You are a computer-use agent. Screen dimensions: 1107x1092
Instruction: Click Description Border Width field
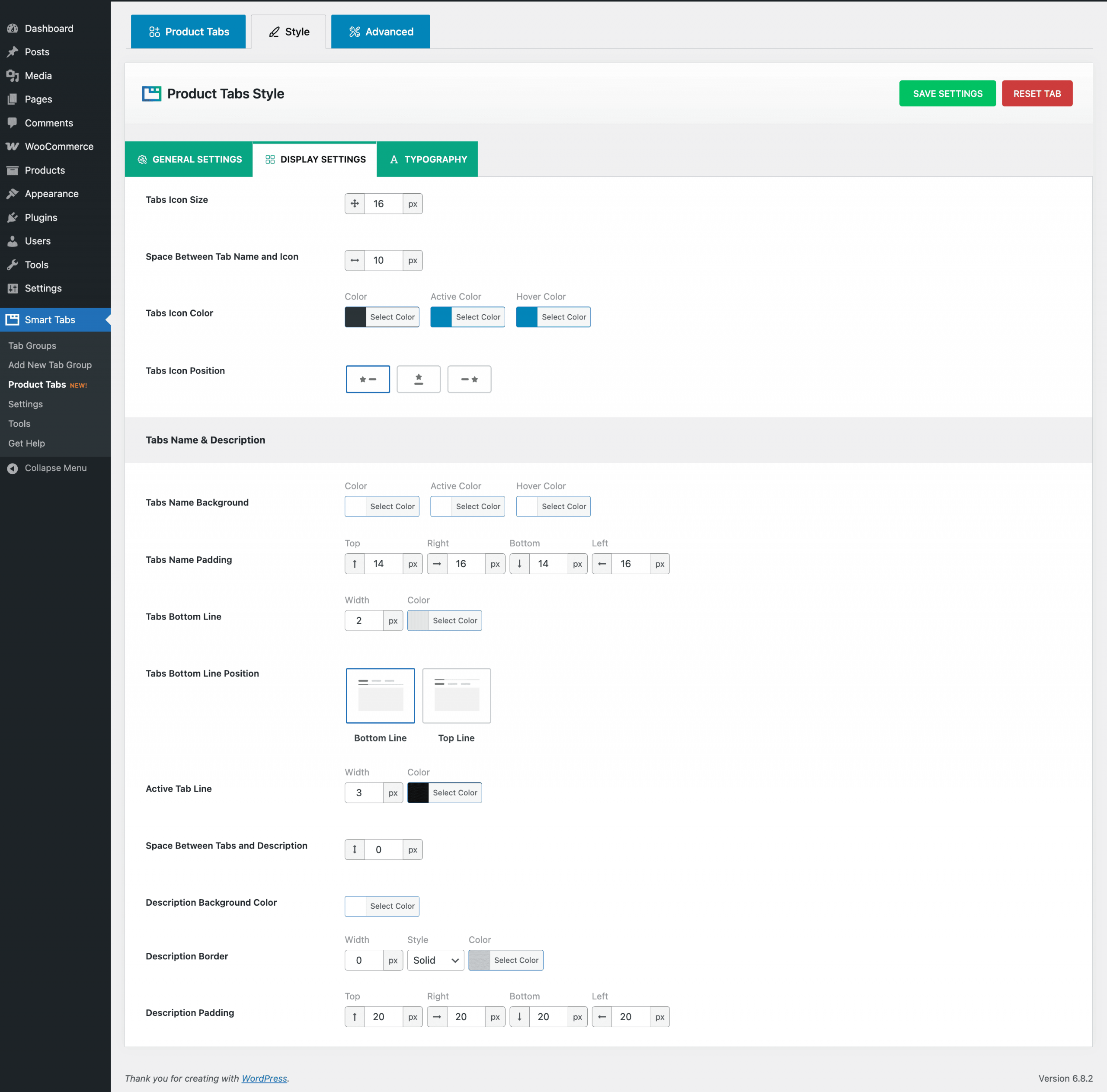pos(364,960)
